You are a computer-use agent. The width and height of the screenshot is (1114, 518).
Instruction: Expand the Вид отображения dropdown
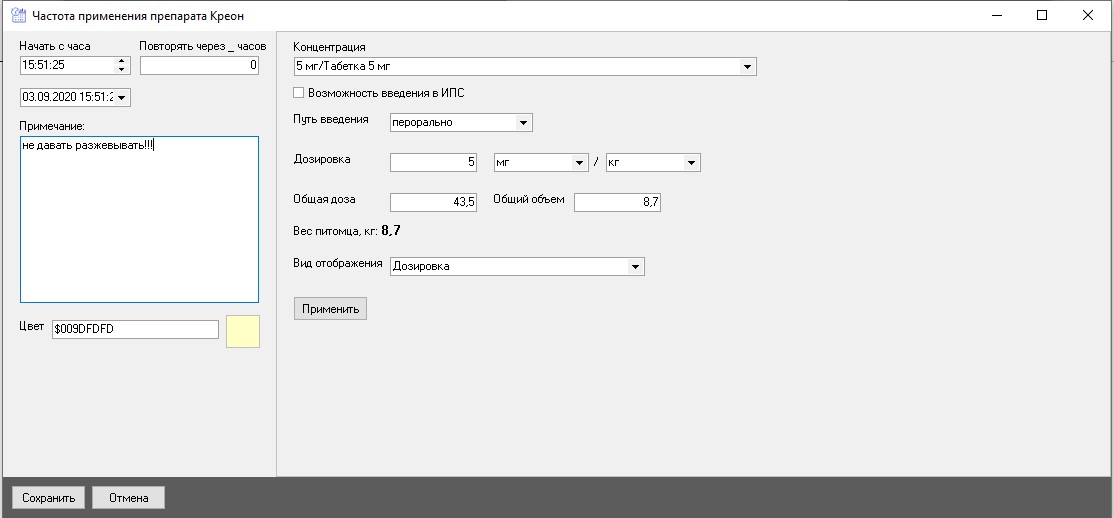[x=634, y=267]
